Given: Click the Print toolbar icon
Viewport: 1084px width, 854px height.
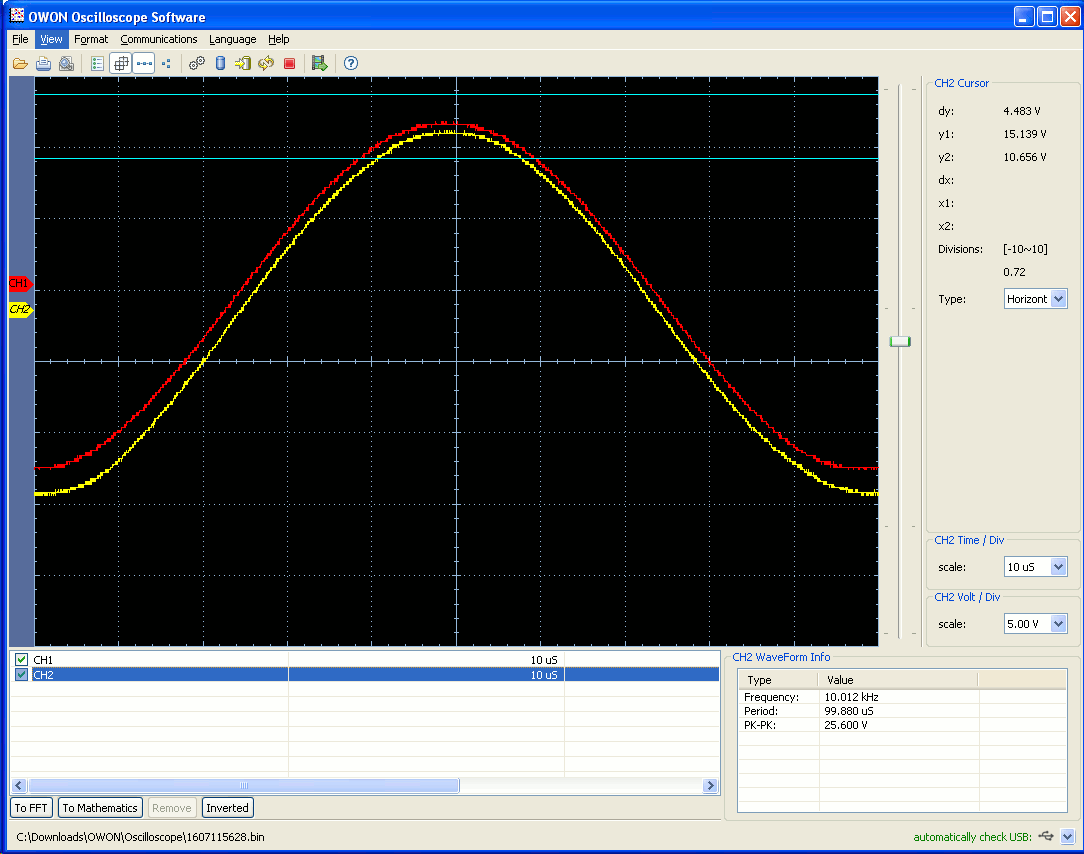Looking at the screenshot, I should click(x=44, y=64).
